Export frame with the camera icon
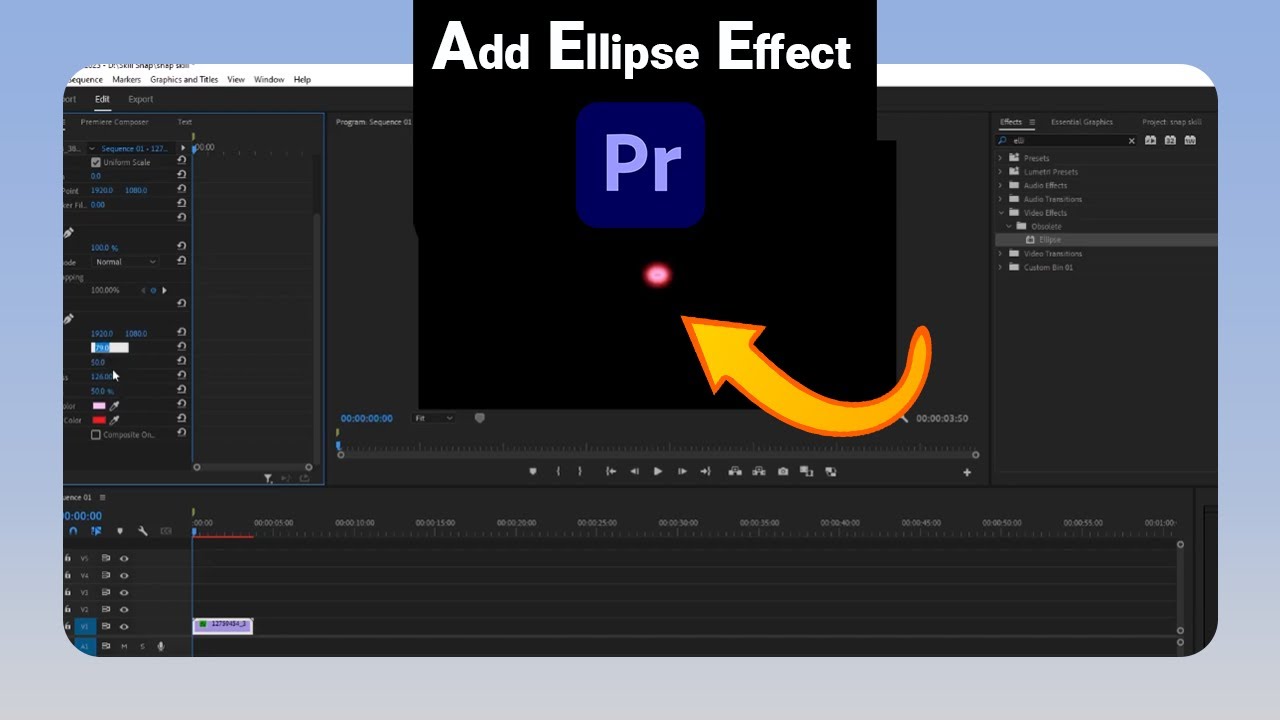Screen dimensions: 1280x720 tap(783, 471)
